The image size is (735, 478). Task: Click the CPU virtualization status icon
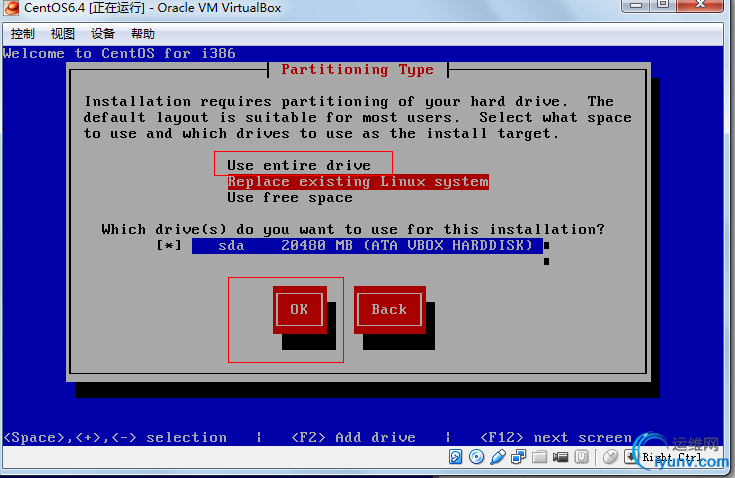(x=581, y=456)
